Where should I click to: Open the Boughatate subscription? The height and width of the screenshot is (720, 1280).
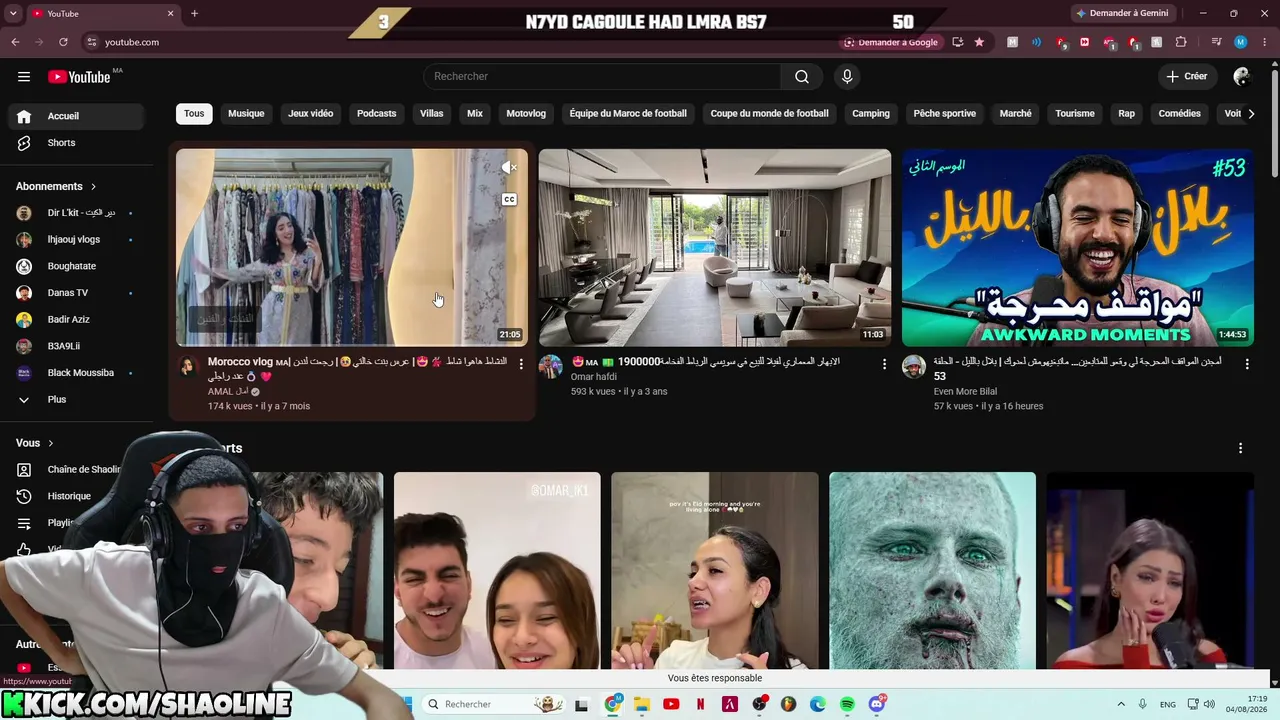[x=76, y=267]
